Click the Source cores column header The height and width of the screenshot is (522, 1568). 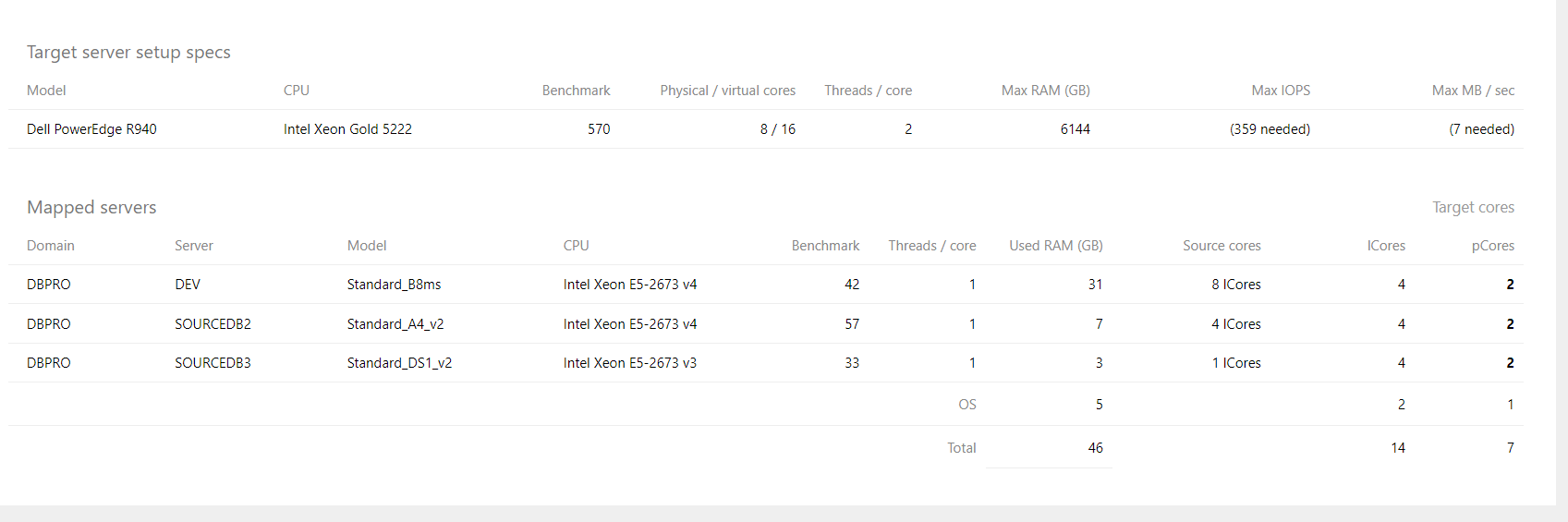pyautogui.click(x=1222, y=246)
